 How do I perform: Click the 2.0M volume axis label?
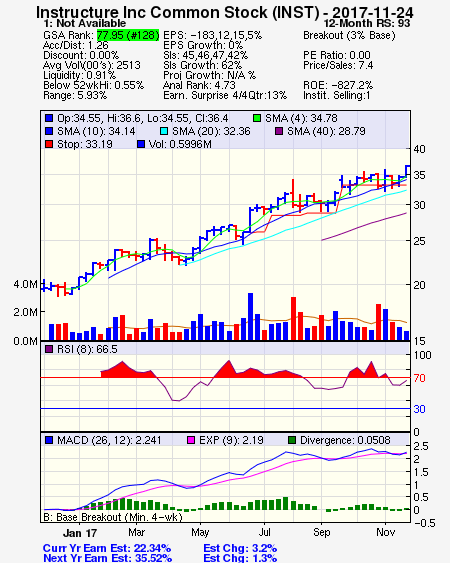[25, 312]
